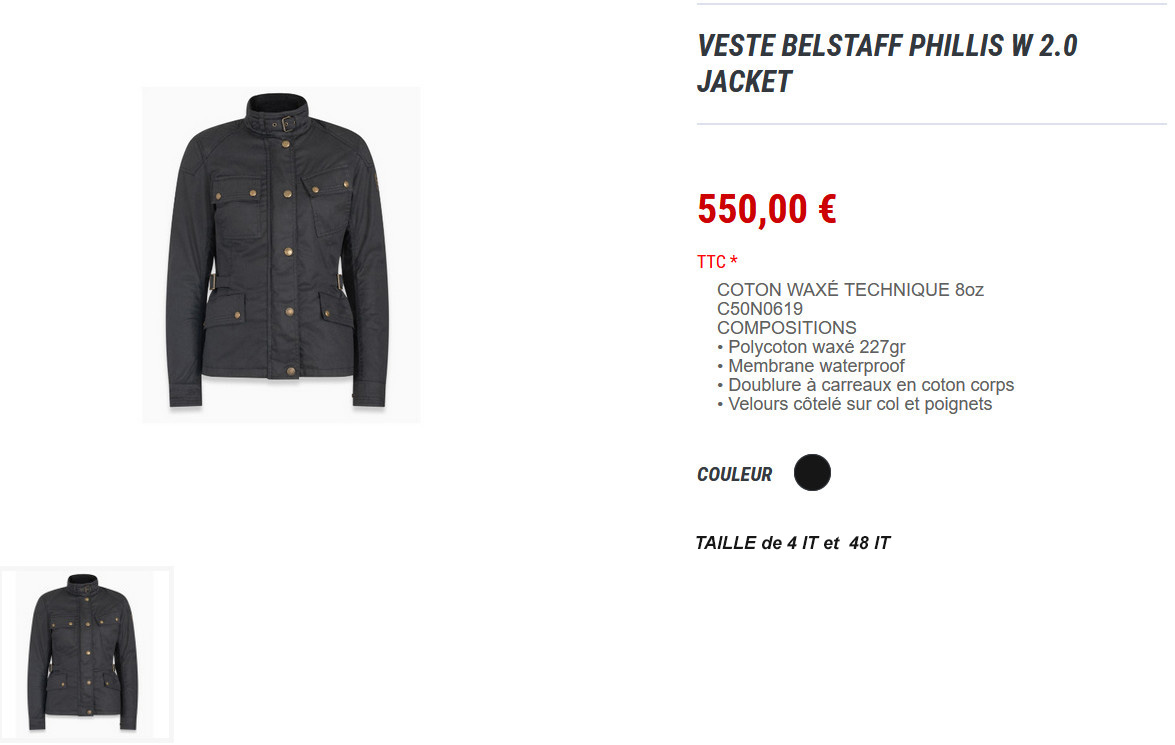
Task: Click the reference code C50N0619
Action: 760,309
